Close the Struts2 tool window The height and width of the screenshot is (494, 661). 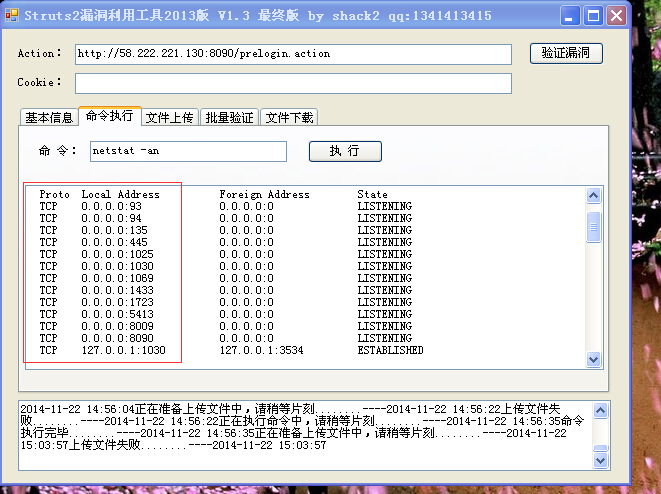616,16
